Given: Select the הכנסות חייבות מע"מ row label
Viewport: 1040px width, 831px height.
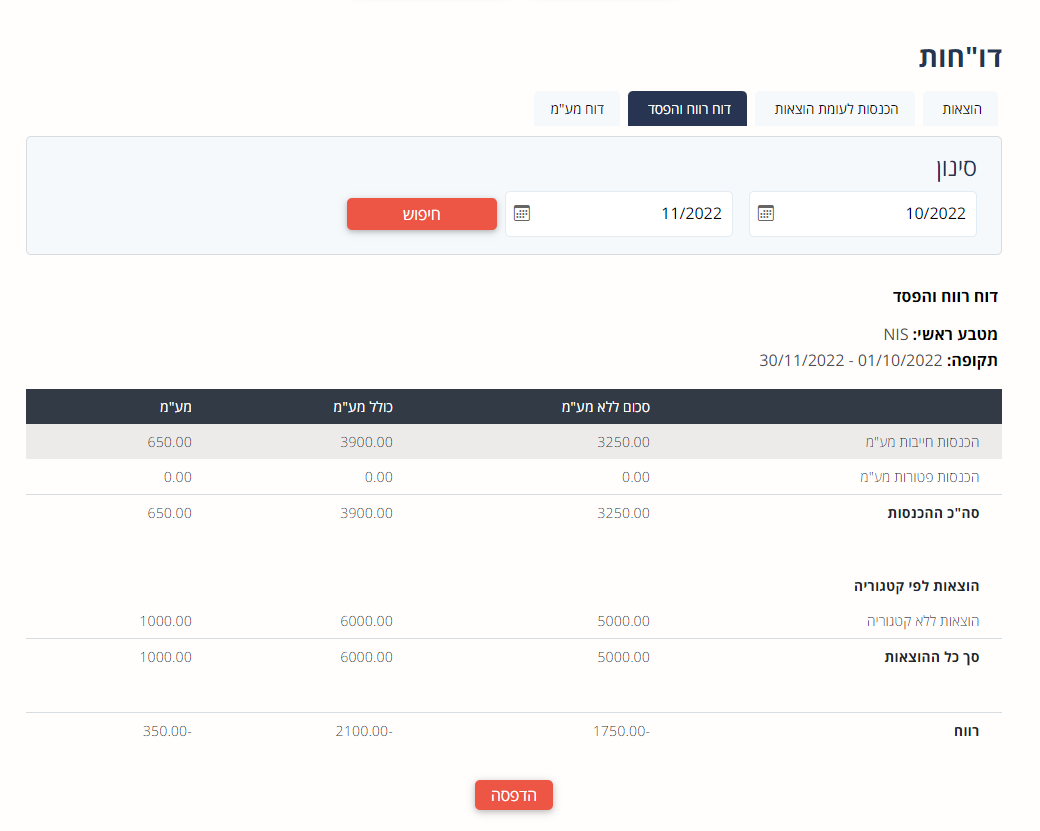Looking at the screenshot, I should 922,441.
